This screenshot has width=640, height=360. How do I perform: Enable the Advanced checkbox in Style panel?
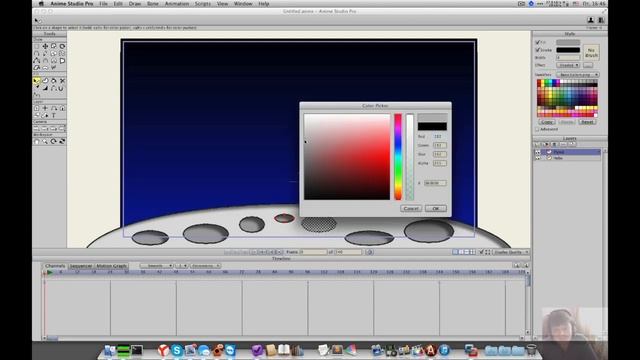537,129
